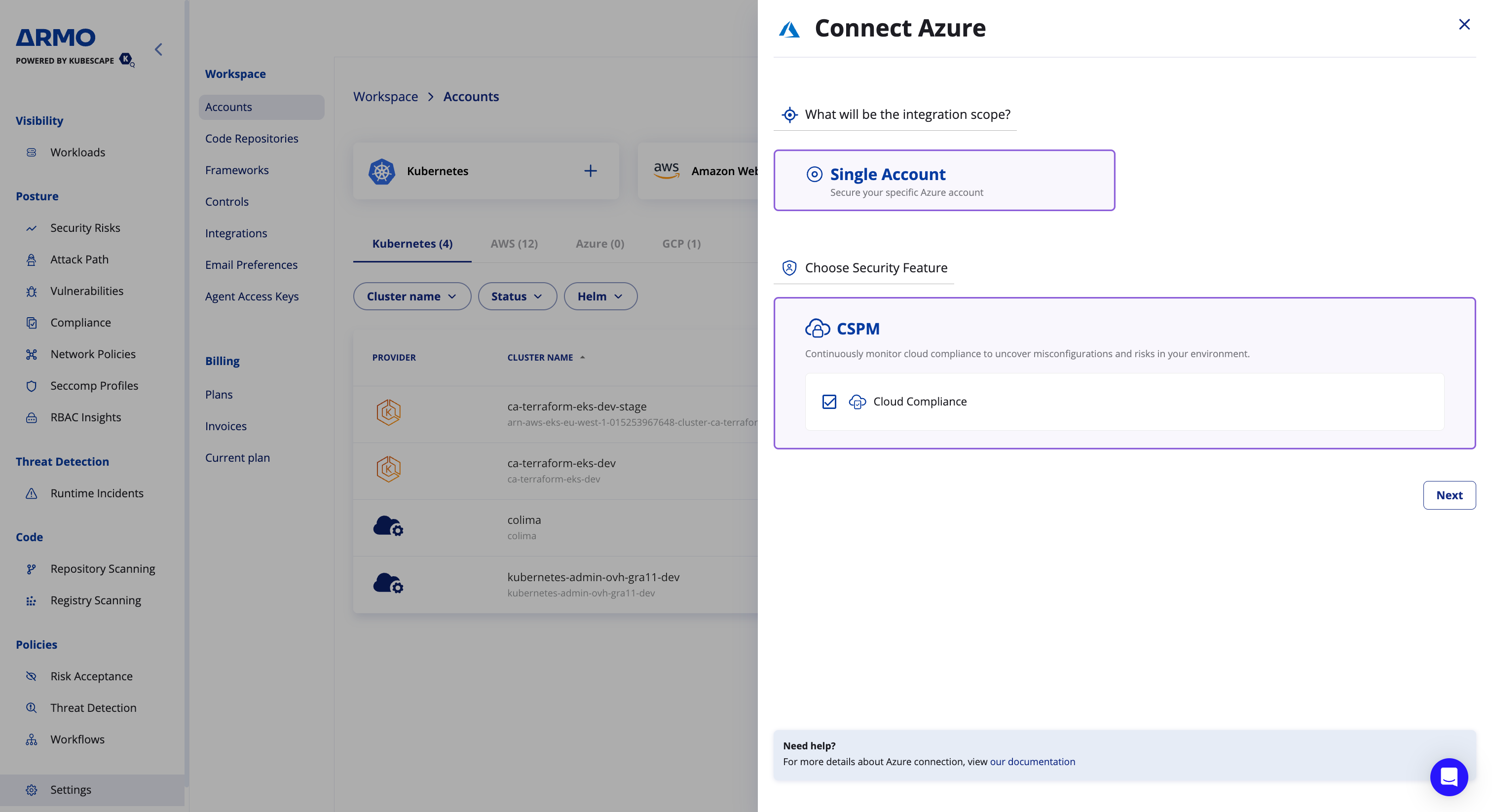Image resolution: width=1492 pixels, height=812 pixels.
Task: Open the chat support bubble
Action: tap(1449, 776)
